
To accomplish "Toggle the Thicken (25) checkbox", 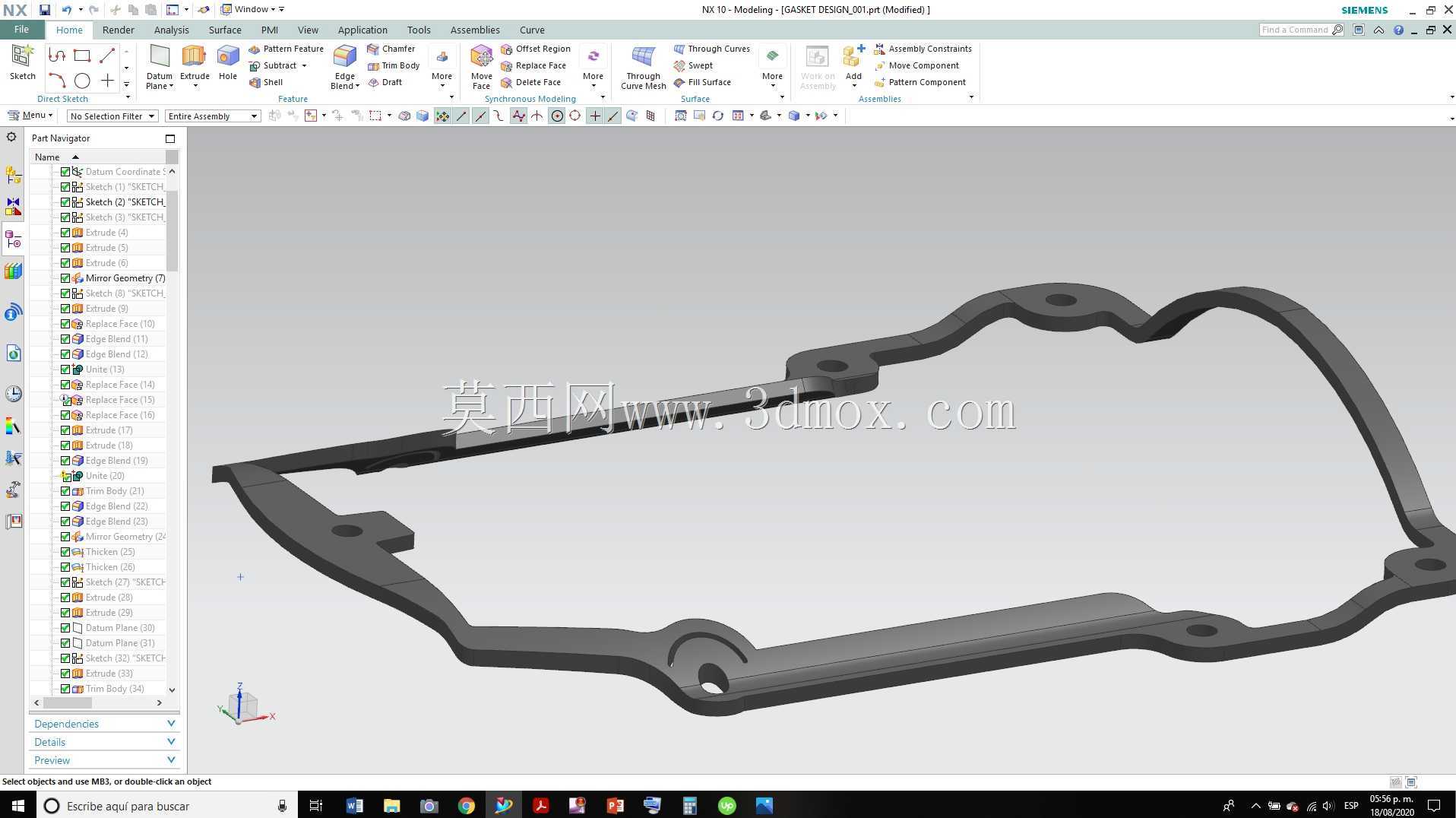I will (65, 552).
